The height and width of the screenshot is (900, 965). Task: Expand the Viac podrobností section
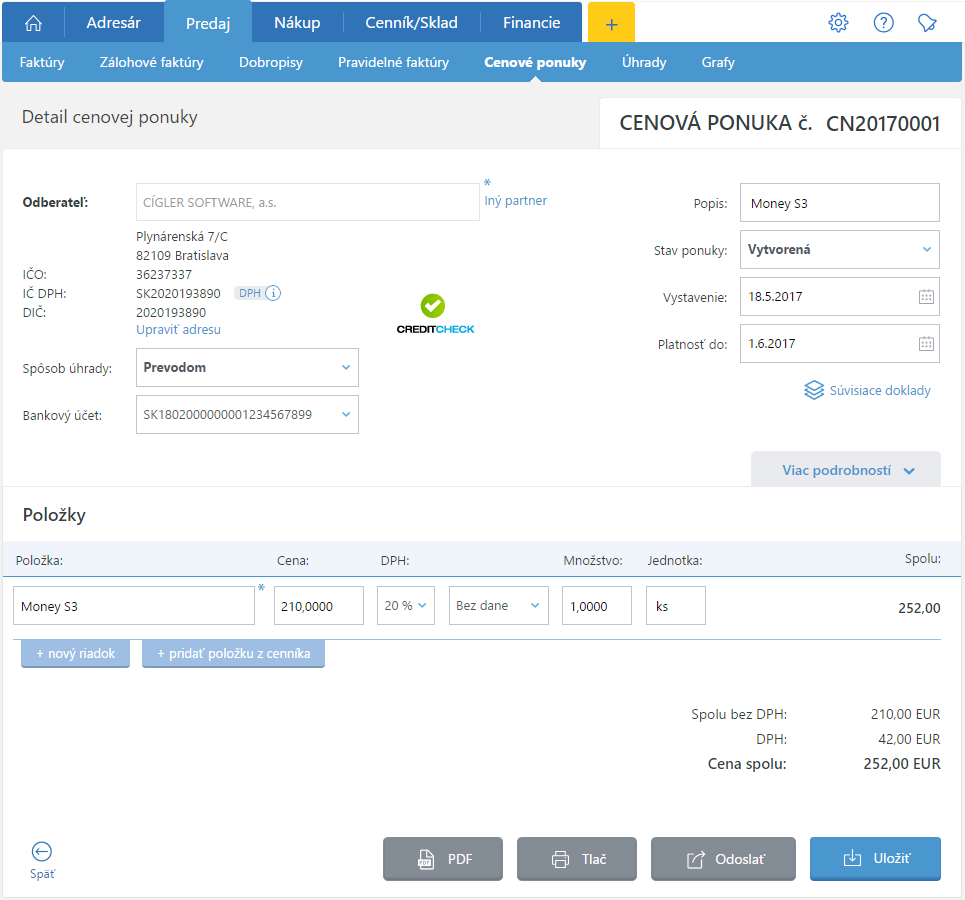[x=846, y=470]
